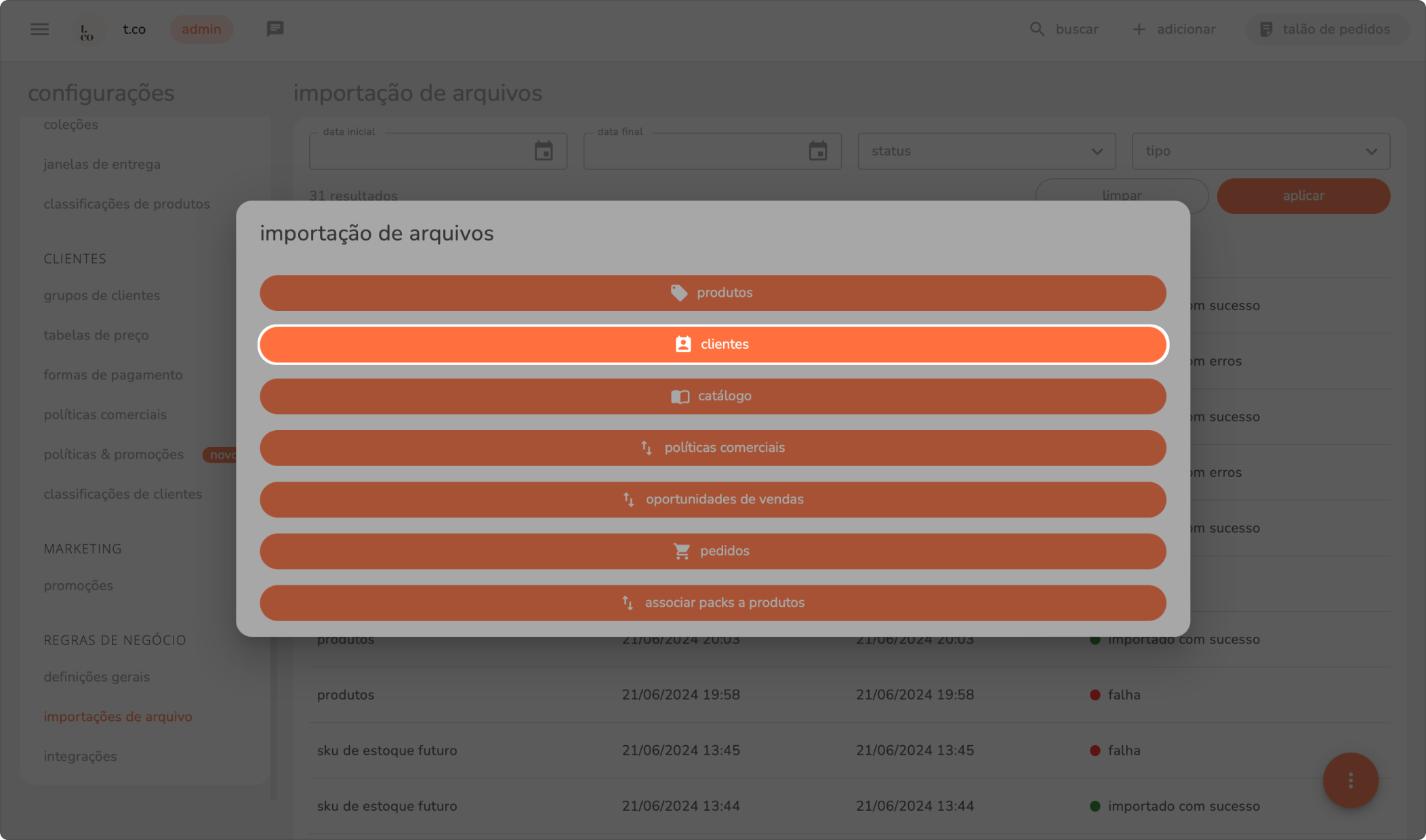Select oportunidades de vendas import option
Viewport: 1426px width, 840px height.
[x=712, y=499]
